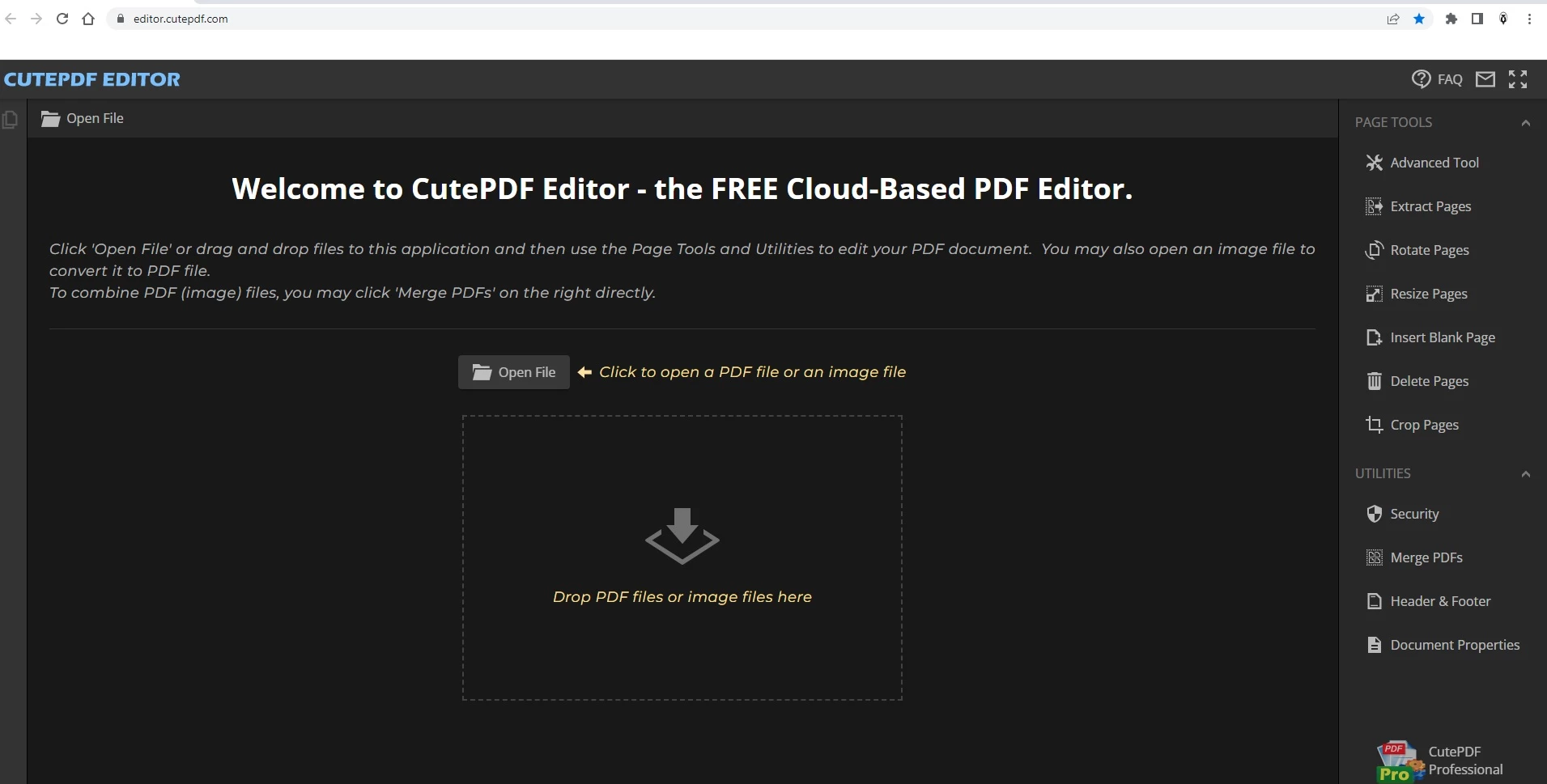The height and width of the screenshot is (784, 1547).
Task: Click 'Drop PDF files or image files here' text
Action: pos(682,597)
